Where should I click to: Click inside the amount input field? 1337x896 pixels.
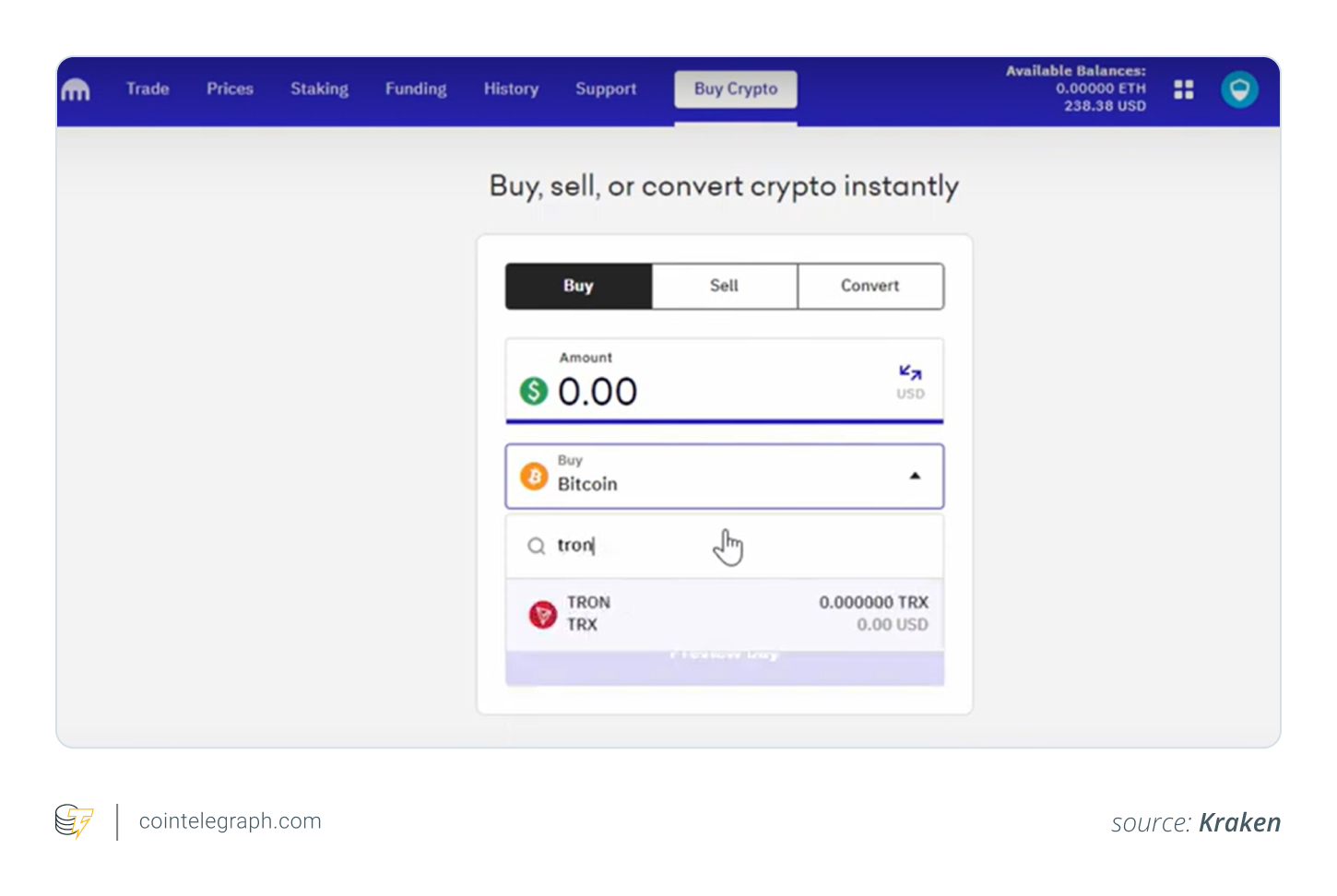[x=645, y=391]
